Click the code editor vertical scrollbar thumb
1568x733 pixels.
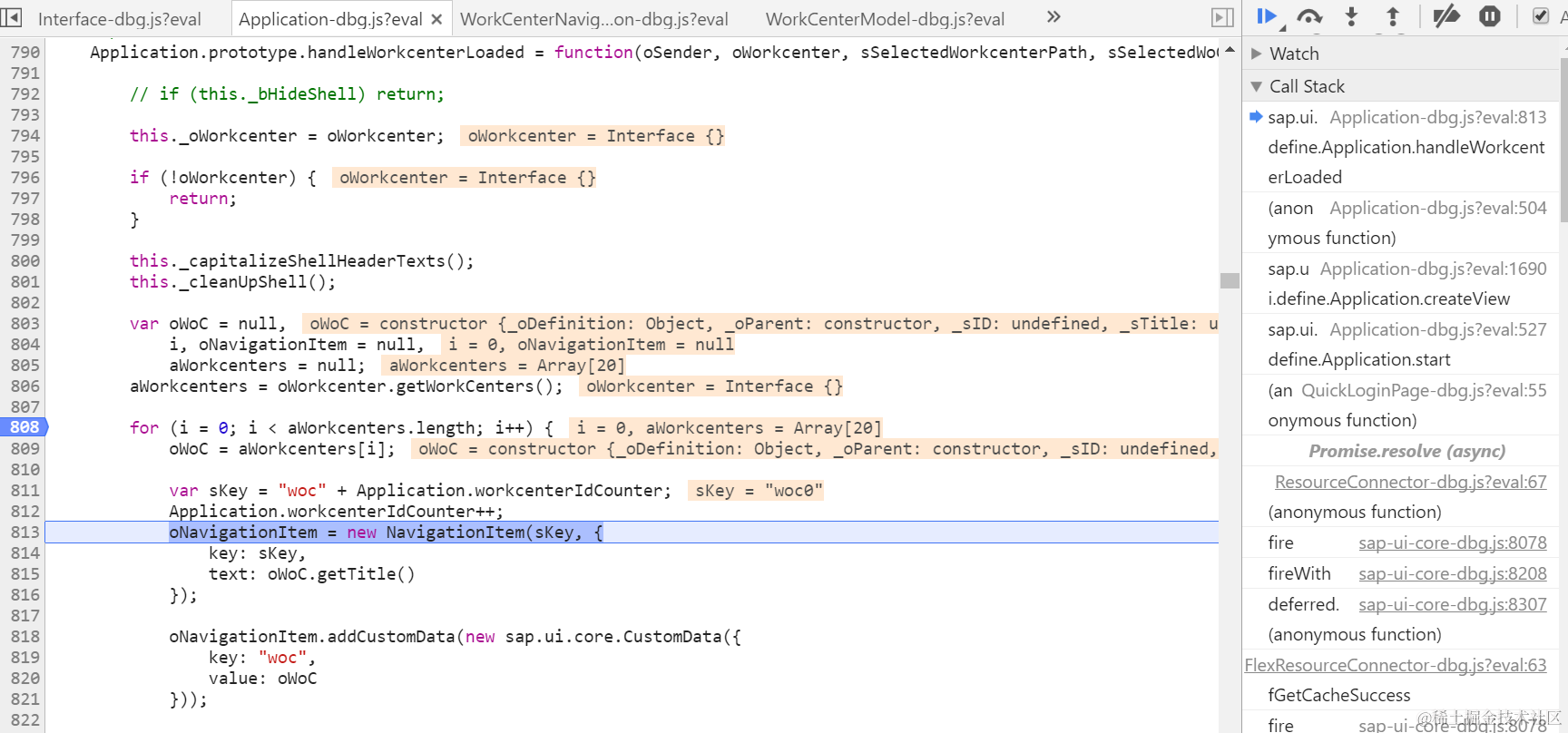(x=1230, y=280)
